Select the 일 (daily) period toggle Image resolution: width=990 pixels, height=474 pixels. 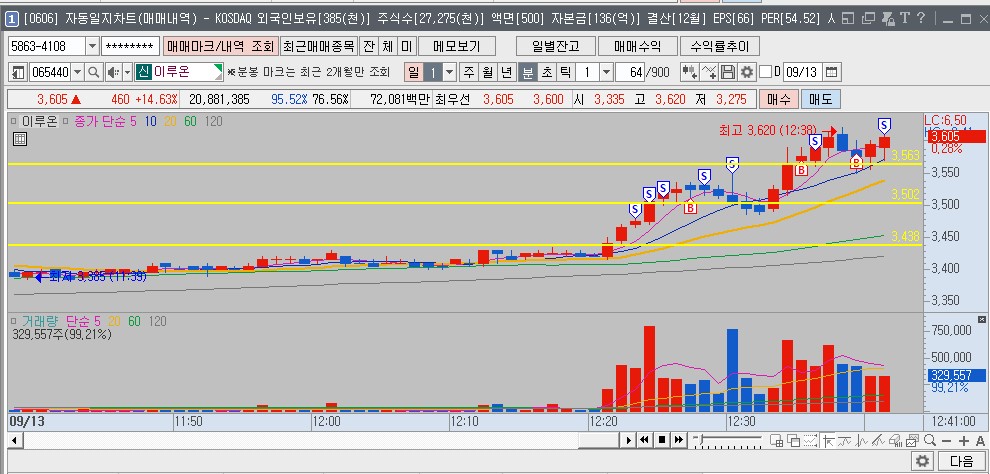(x=414, y=73)
